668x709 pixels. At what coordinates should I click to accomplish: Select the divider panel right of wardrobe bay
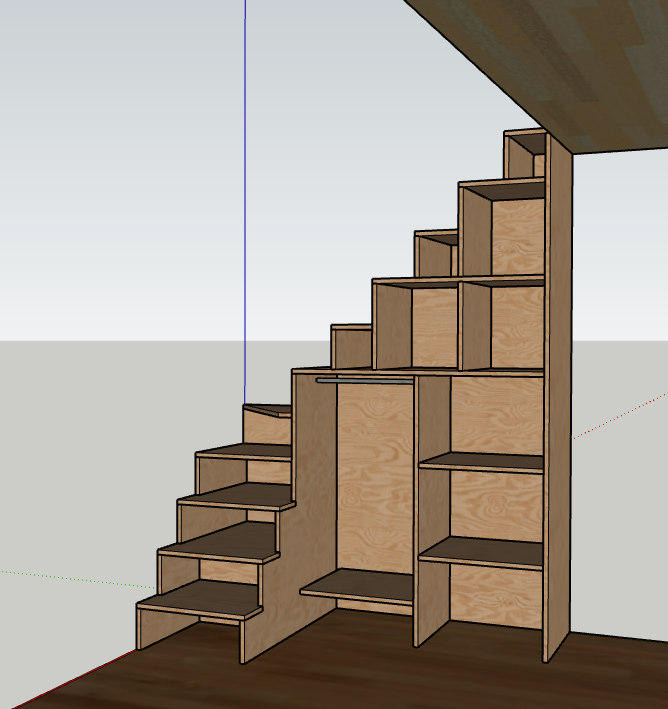[431, 509]
